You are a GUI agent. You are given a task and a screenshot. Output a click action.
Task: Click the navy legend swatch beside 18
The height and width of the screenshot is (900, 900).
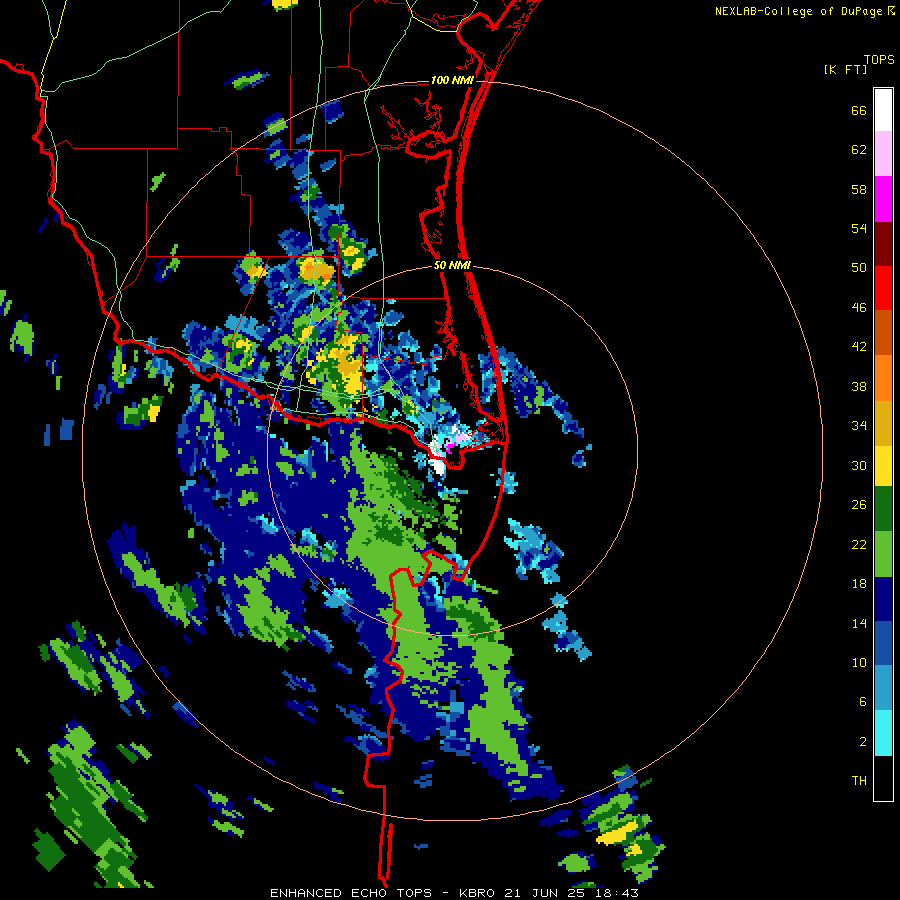[883, 599]
